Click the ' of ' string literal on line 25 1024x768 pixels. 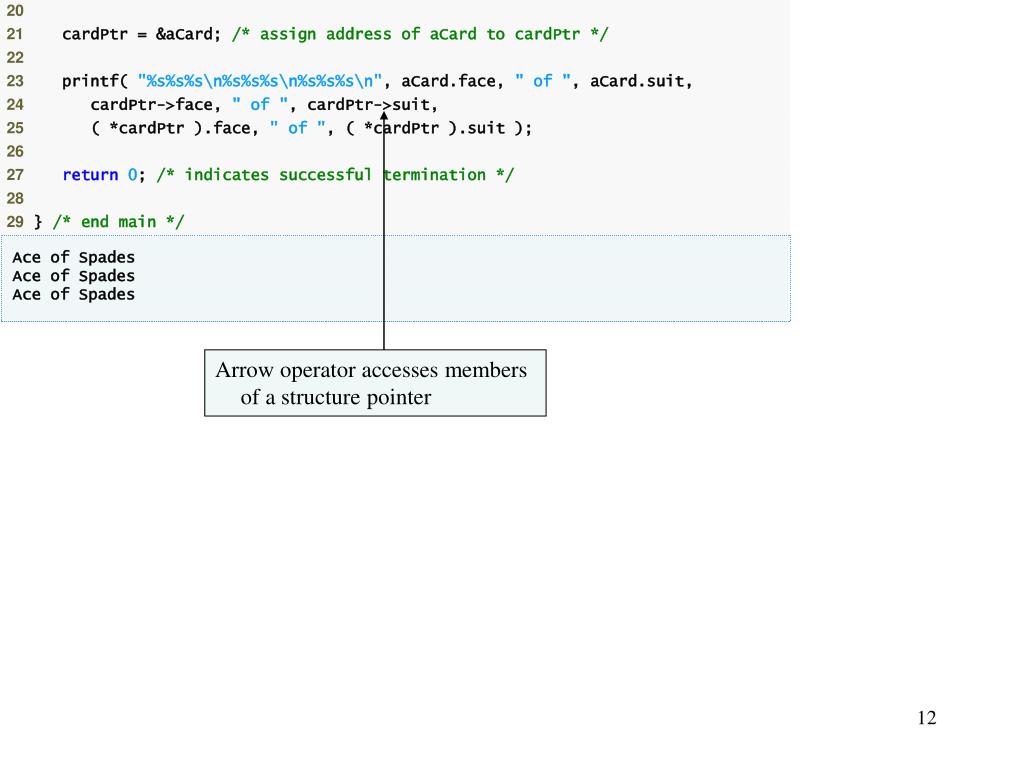(x=298, y=128)
